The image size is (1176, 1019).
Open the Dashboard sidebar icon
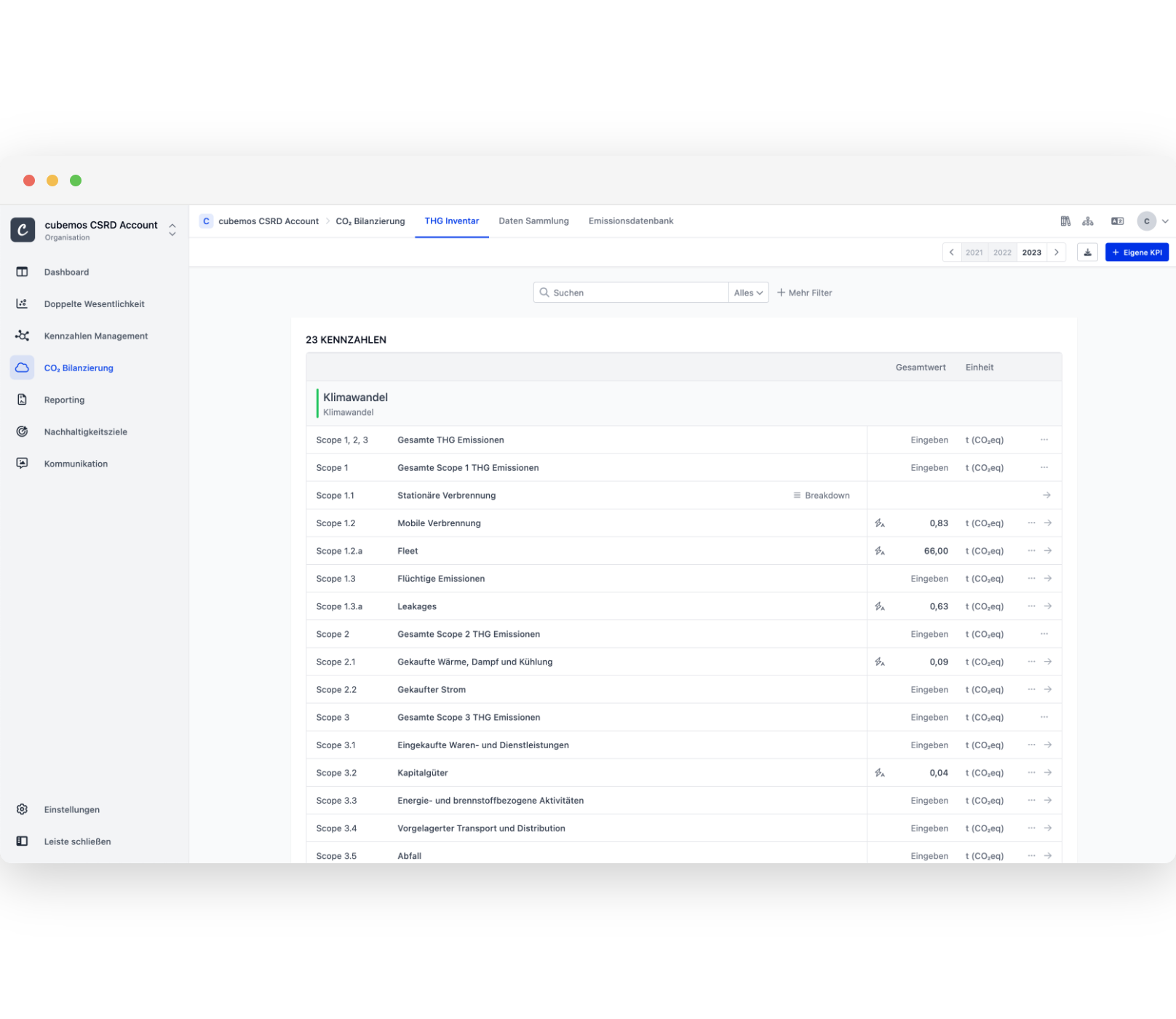click(x=22, y=271)
